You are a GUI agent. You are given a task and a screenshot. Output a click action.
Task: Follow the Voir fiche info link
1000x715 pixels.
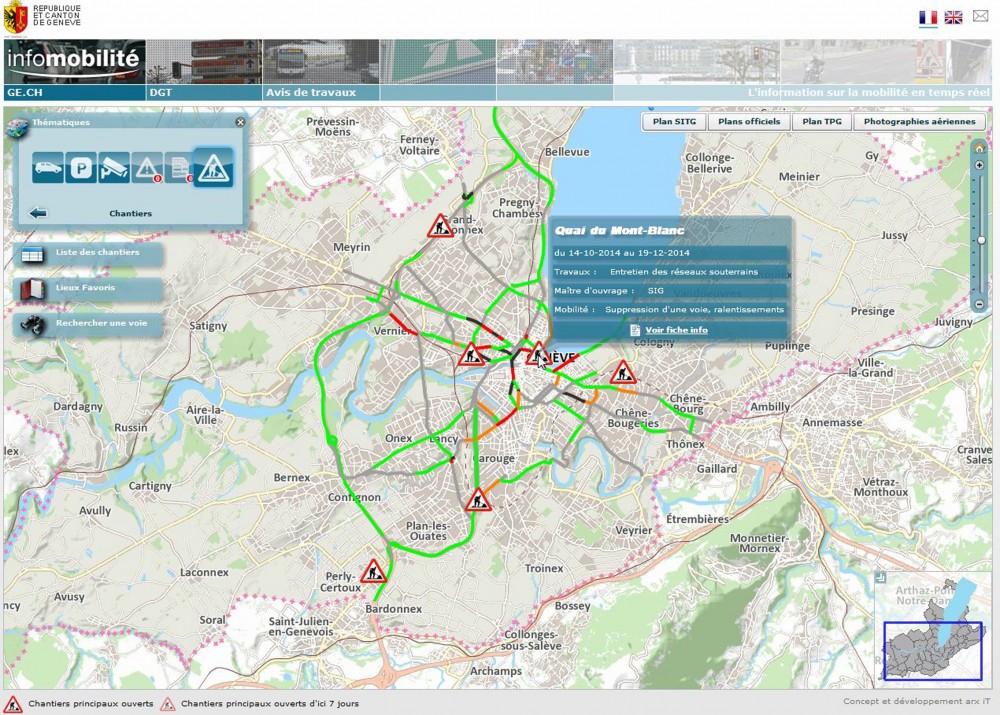(x=676, y=330)
